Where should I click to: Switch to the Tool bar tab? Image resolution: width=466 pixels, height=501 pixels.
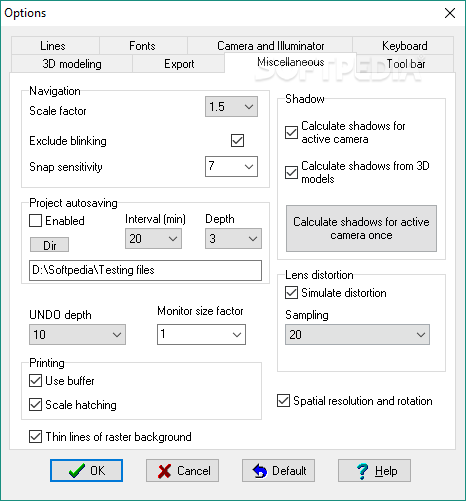(x=405, y=64)
